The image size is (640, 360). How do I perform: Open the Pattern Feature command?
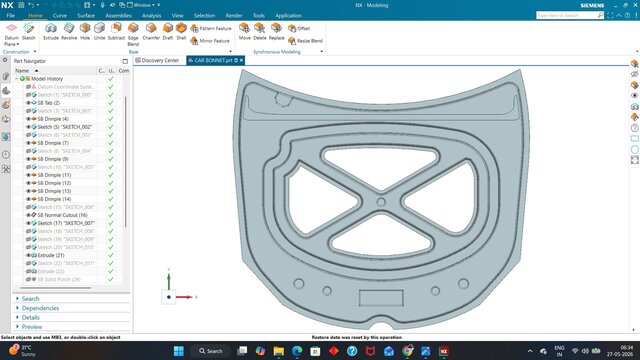[211, 29]
